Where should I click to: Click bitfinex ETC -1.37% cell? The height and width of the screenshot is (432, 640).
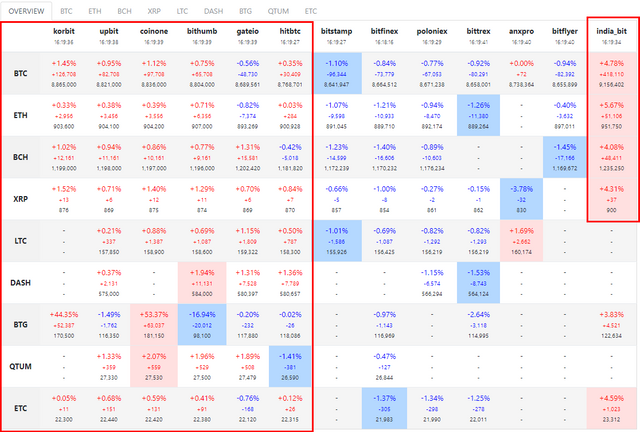point(384,408)
